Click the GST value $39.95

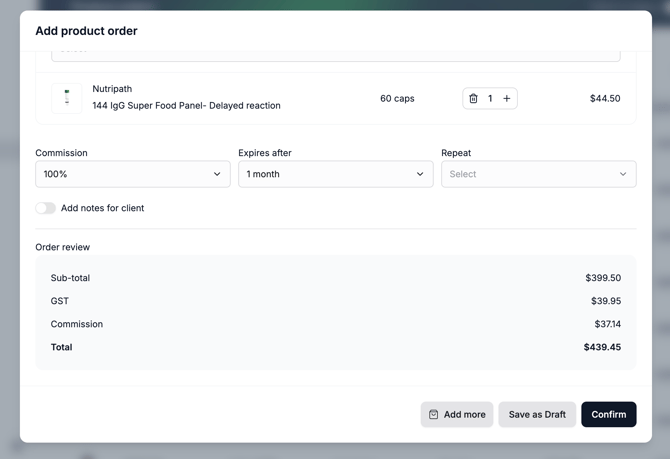[606, 301]
